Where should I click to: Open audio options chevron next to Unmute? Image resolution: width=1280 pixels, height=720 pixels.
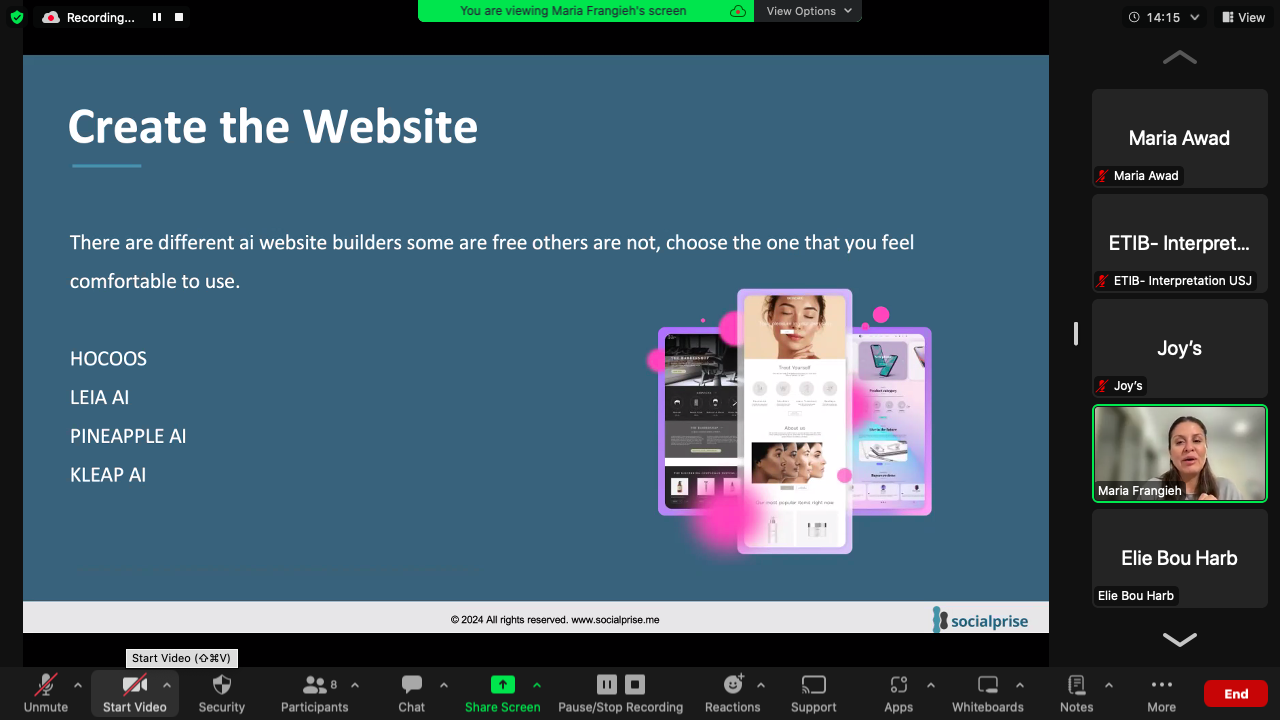(x=78, y=685)
